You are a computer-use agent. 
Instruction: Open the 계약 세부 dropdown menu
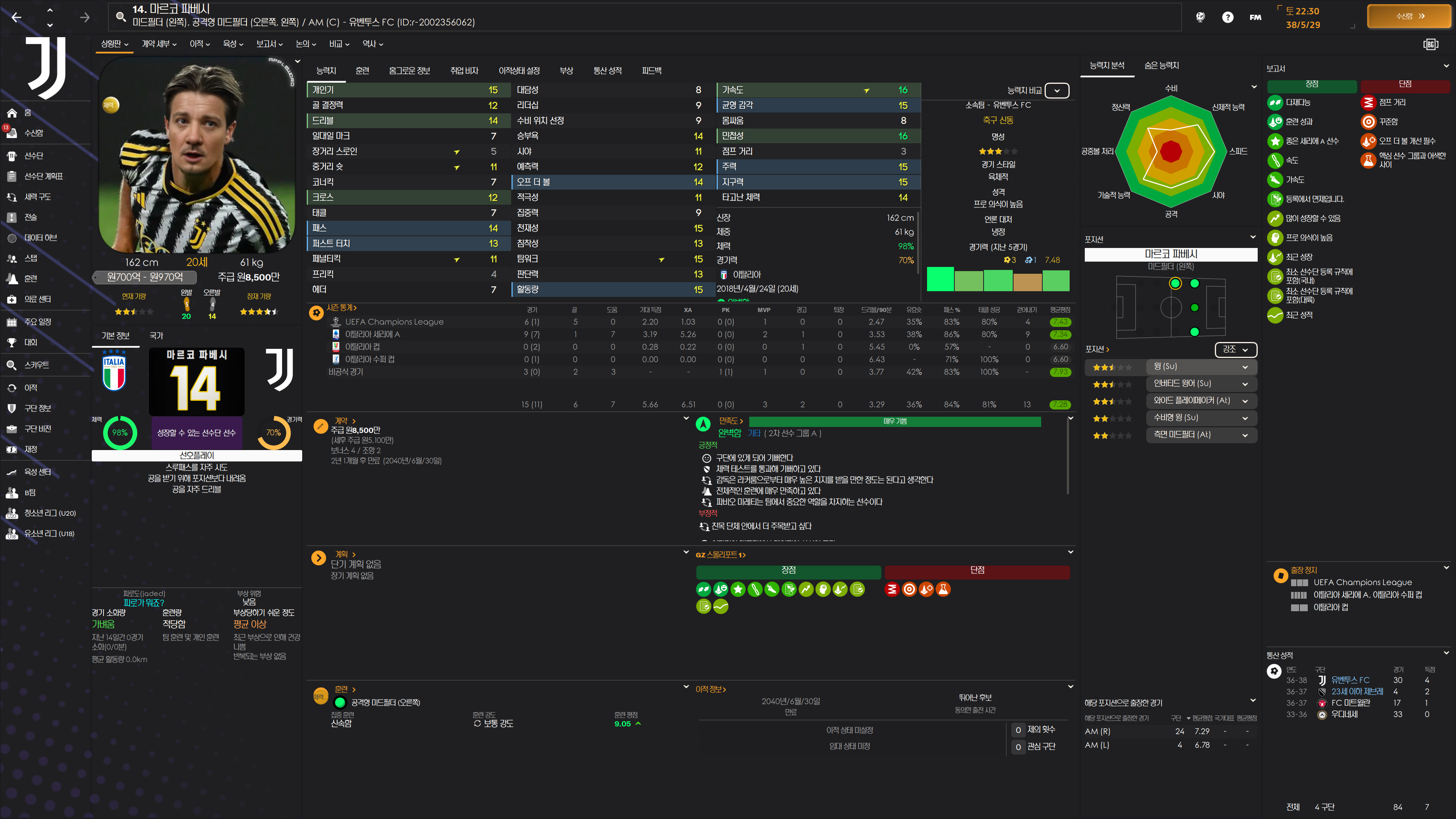[x=159, y=44]
